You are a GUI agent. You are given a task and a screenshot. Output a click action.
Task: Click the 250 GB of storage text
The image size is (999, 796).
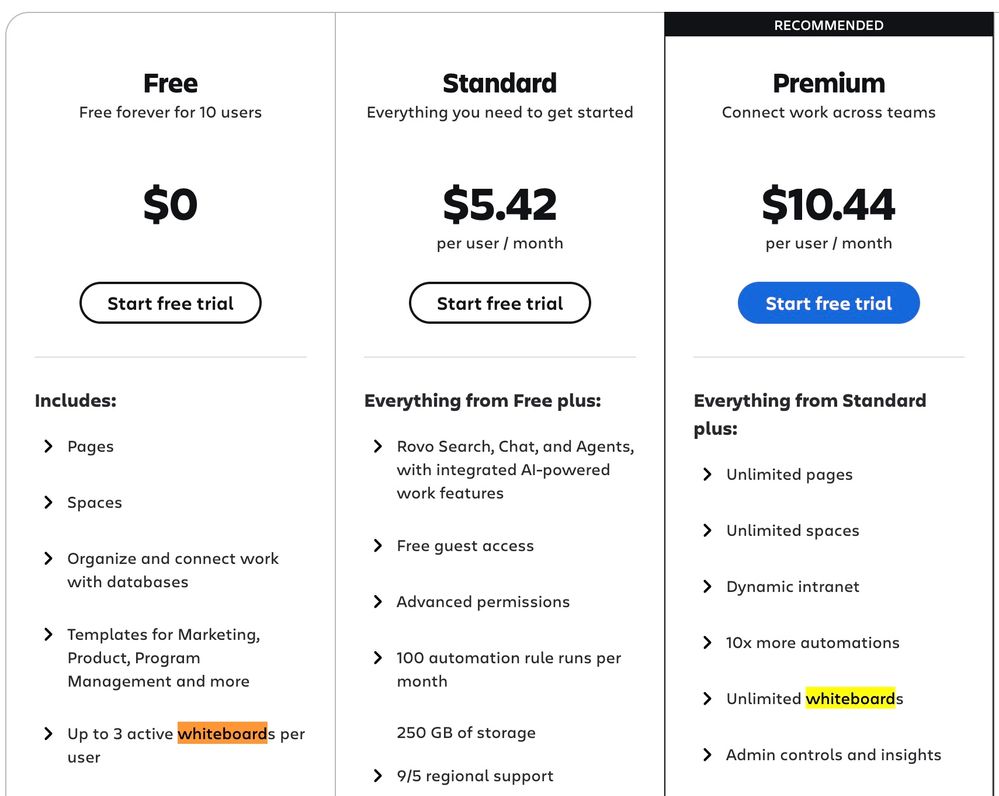466,733
